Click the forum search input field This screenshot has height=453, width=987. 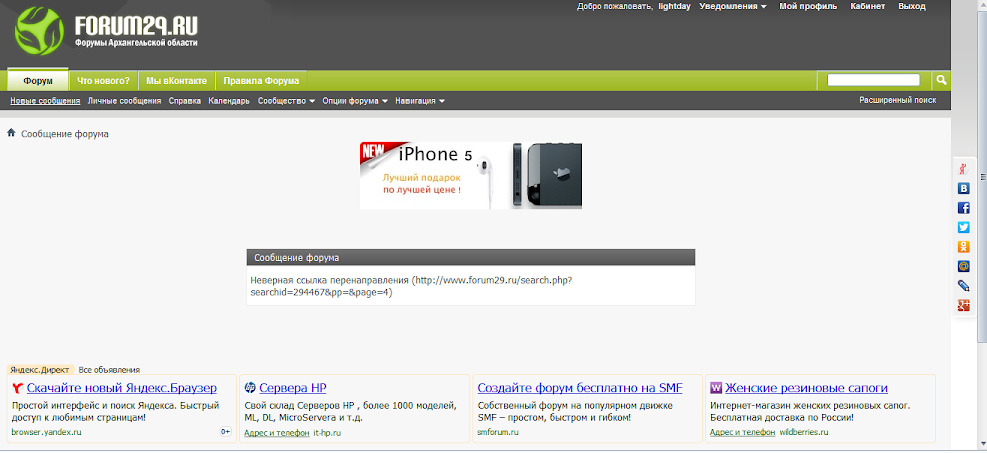(873, 80)
